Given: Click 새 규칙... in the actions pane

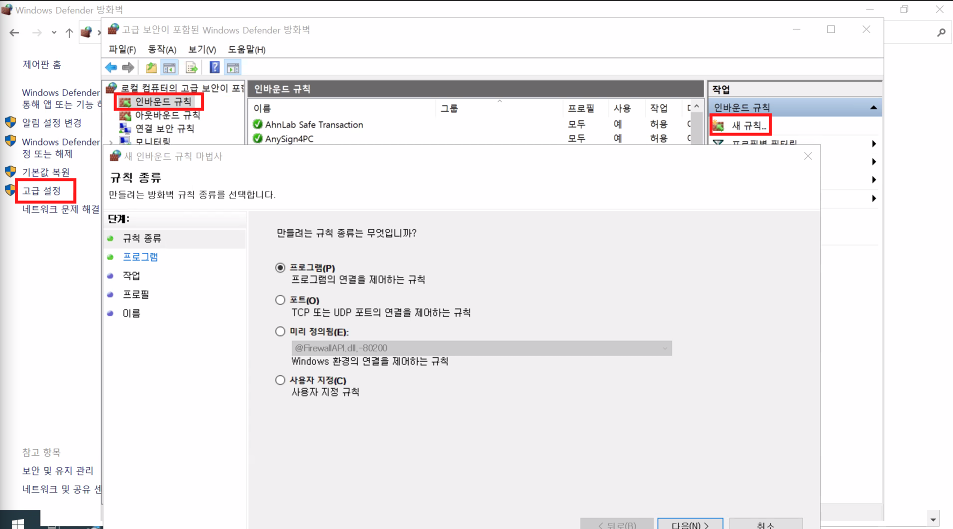Looking at the screenshot, I should point(749,126).
